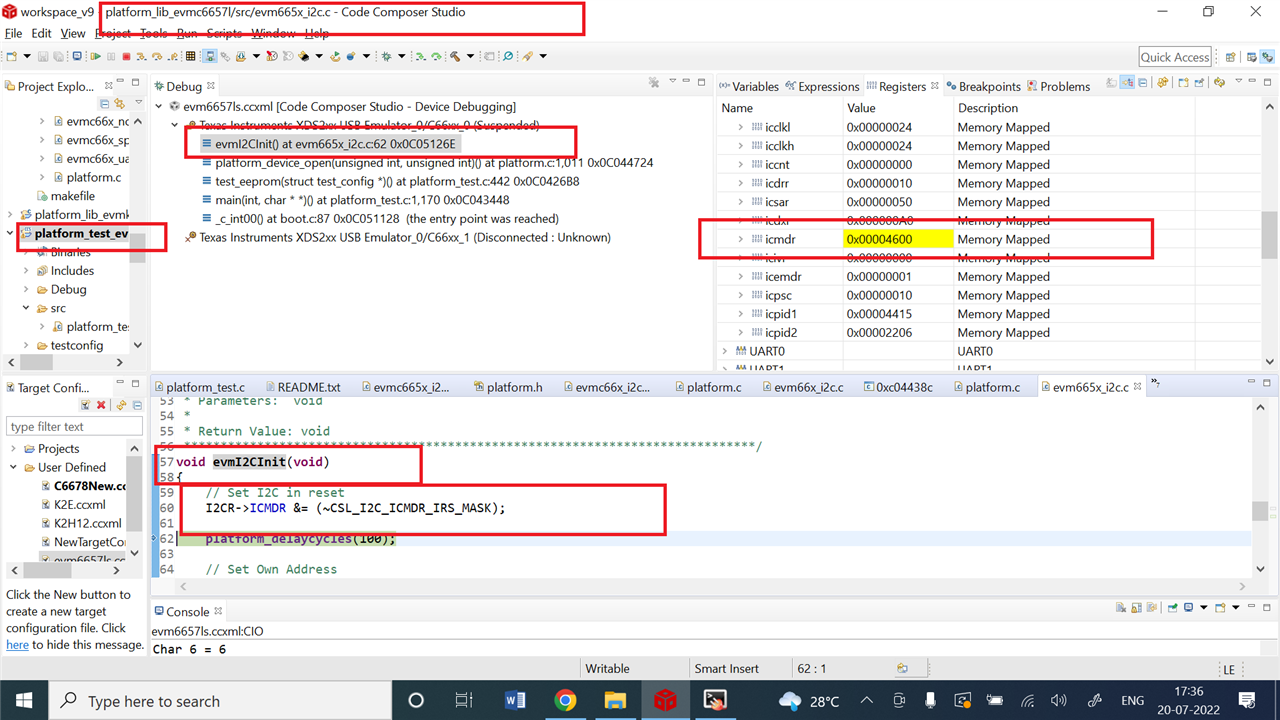Open the Word icon in taskbar
Image resolution: width=1280 pixels, height=720 pixels.
click(515, 700)
